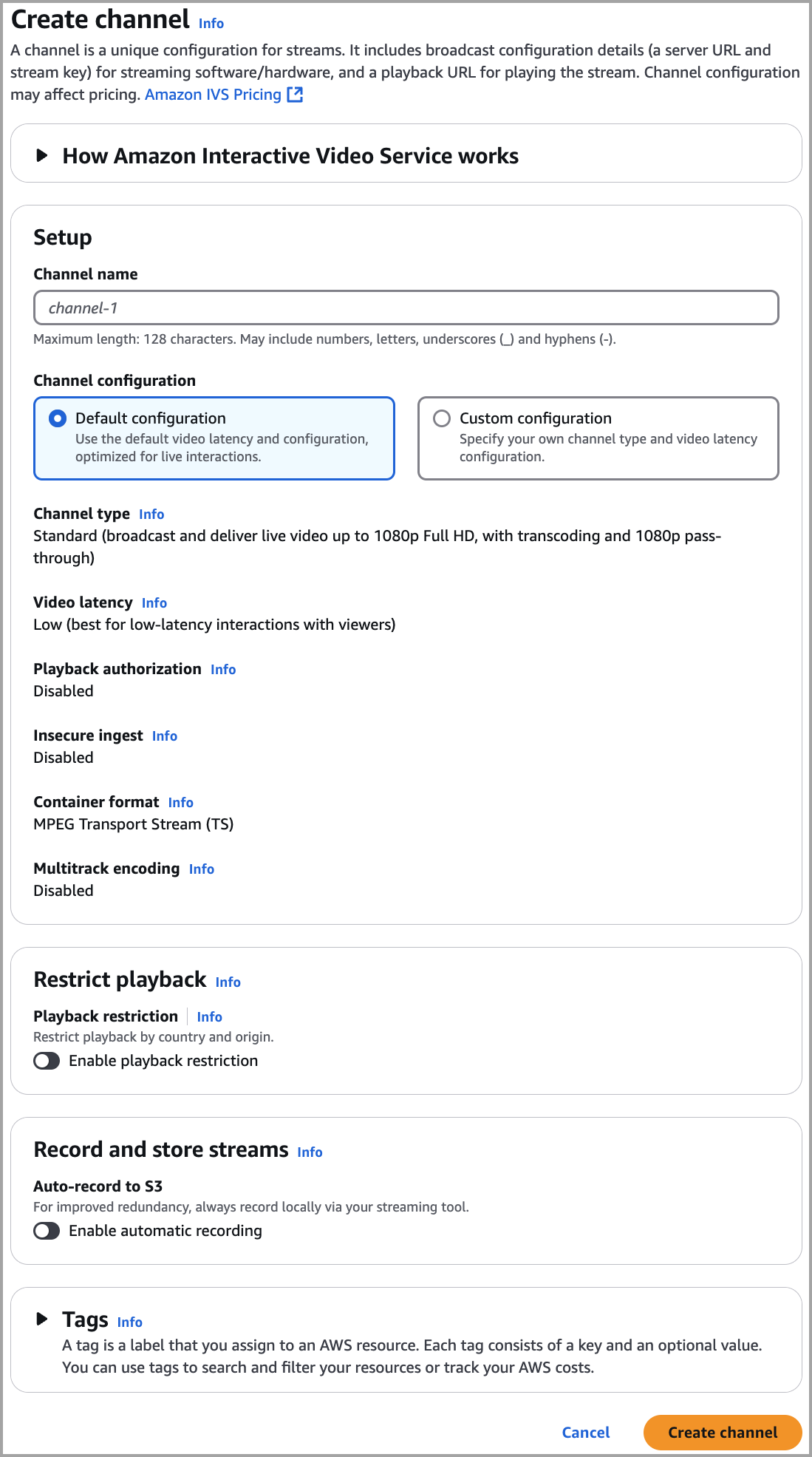812x1457 pixels.
Task: Enable automatic recording to S3
Action: point(47,1231)
